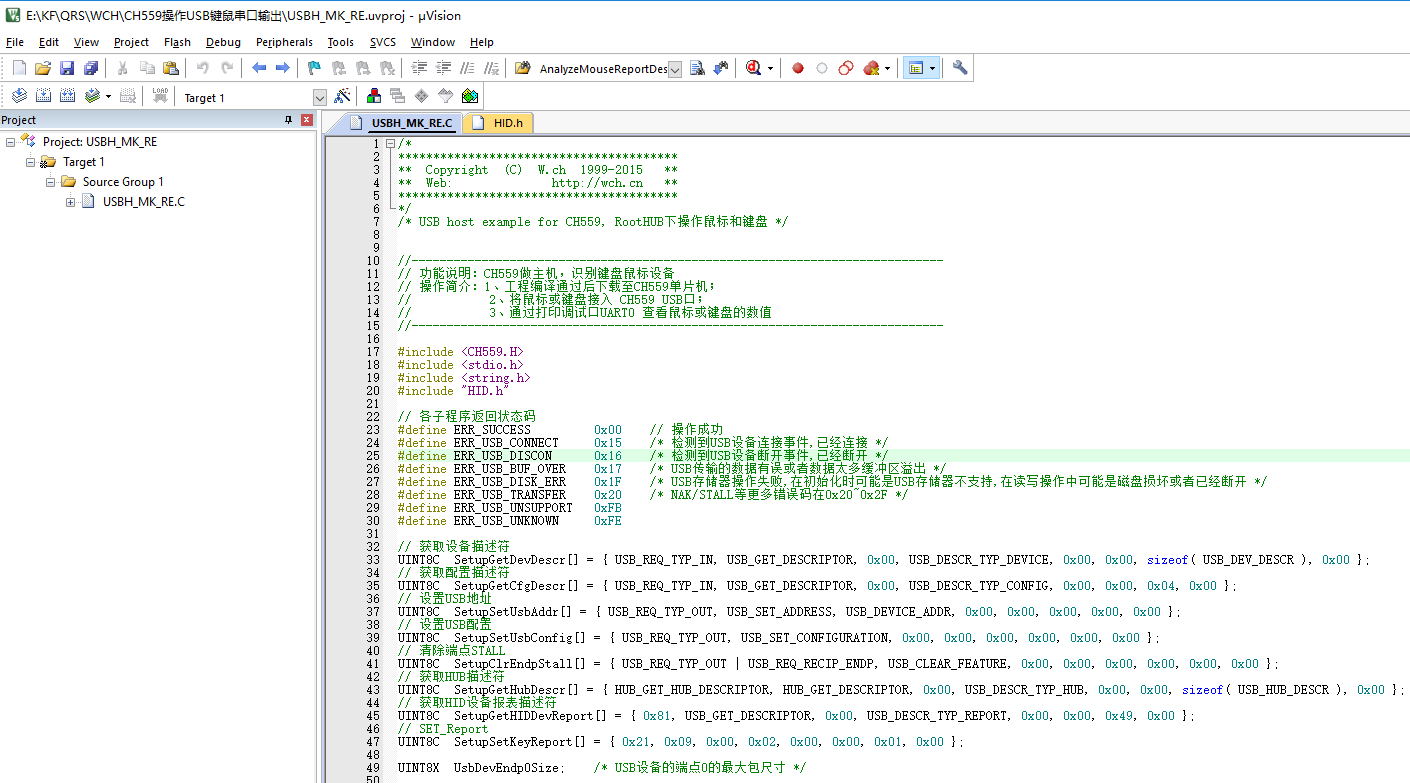Indent the selected lines
Screen dimensions: 1410x783
(x=418, y=68)
